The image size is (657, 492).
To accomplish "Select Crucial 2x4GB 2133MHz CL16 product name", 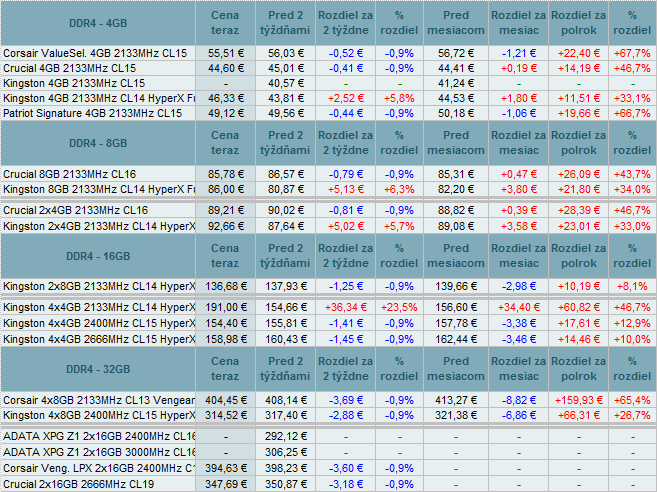I will (75, 210).
